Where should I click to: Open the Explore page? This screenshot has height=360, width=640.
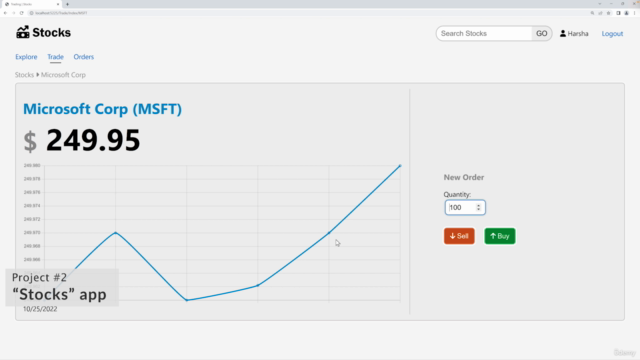pyautogui.click(x=26, y=57)
